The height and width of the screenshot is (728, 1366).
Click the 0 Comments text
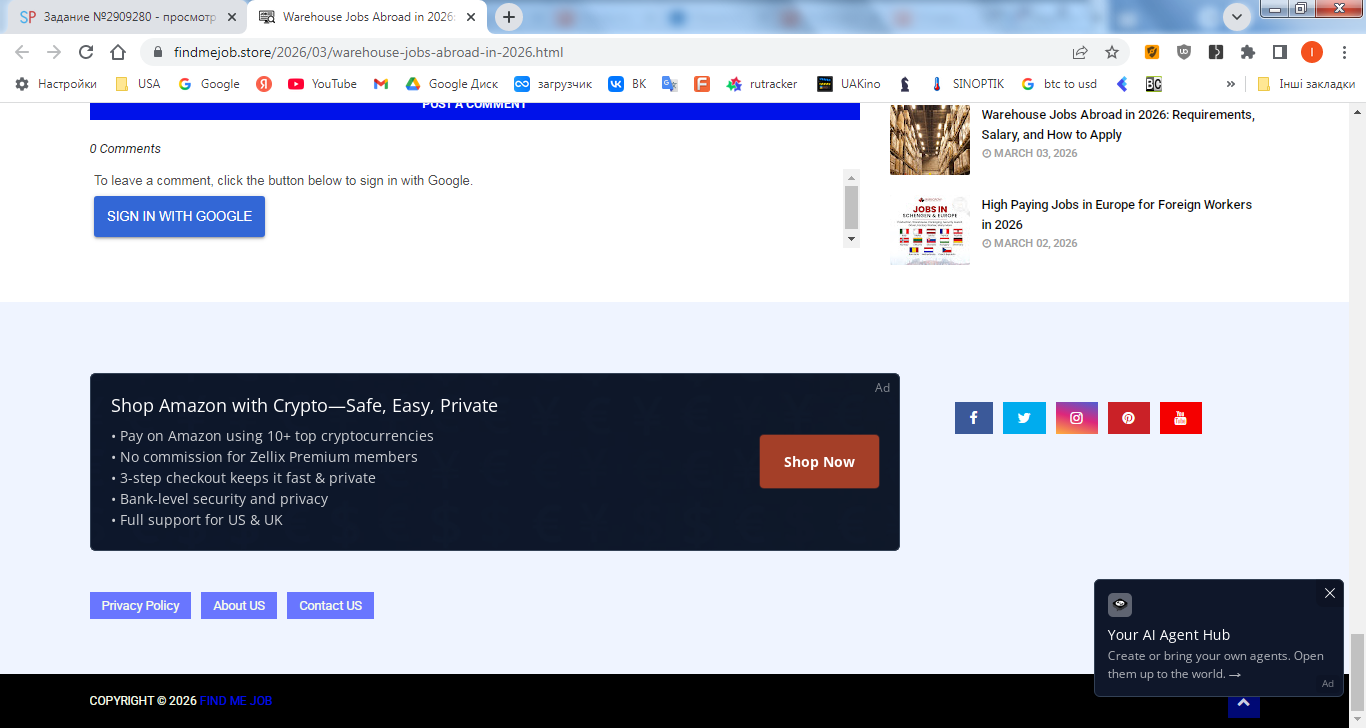pyautogui.click(x=125, y=149)
